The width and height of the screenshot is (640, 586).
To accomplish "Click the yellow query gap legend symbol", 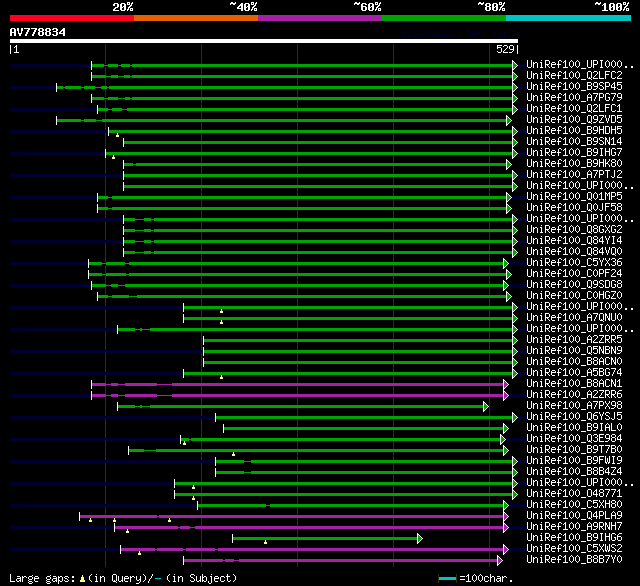I will tap(82, 579).
